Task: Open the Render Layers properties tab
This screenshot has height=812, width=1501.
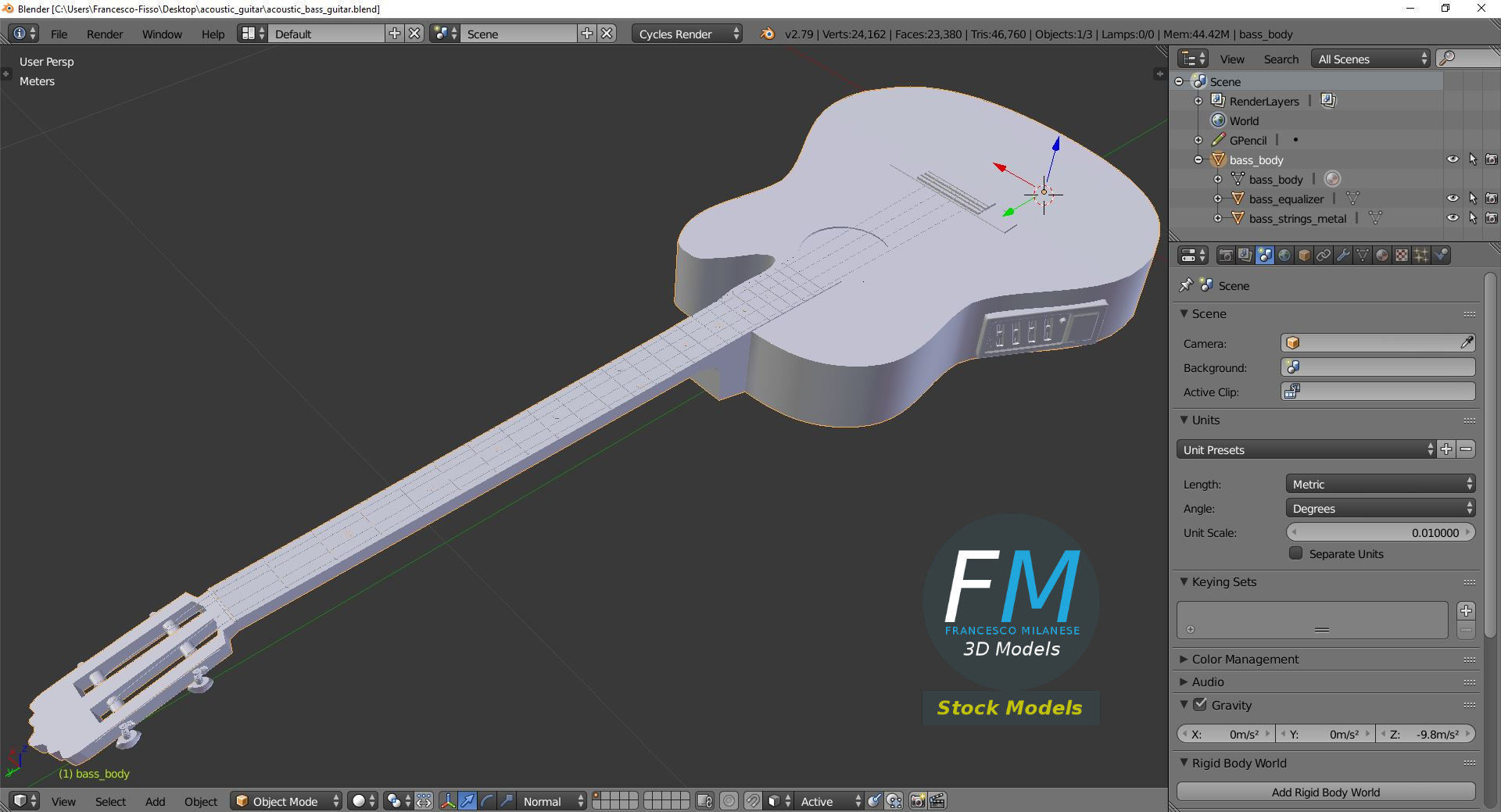Action: pos(1245,256)
